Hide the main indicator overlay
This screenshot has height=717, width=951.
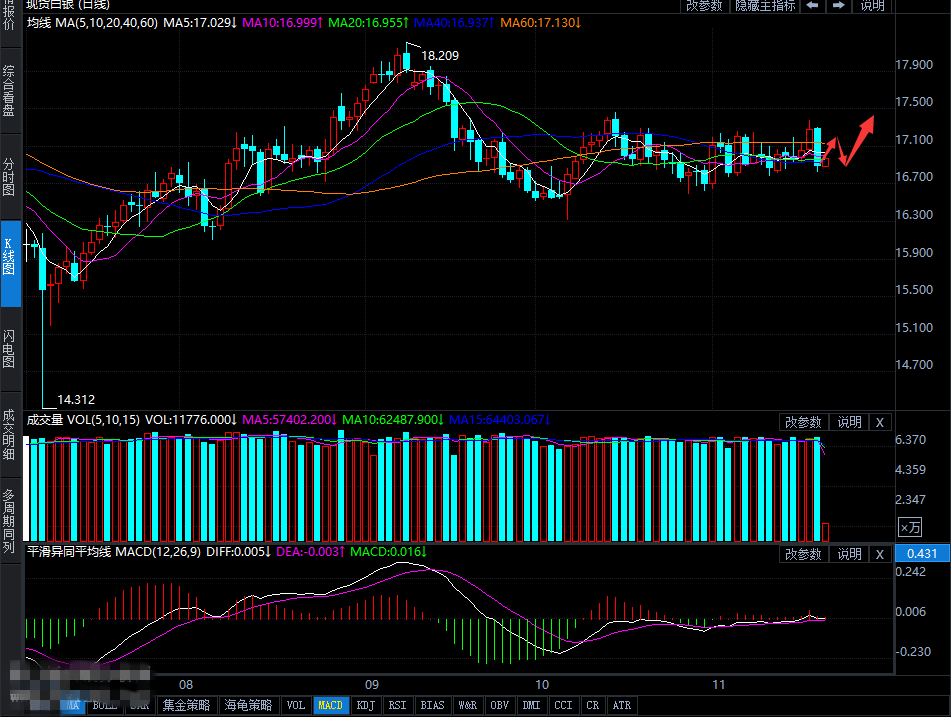[765, 5]
